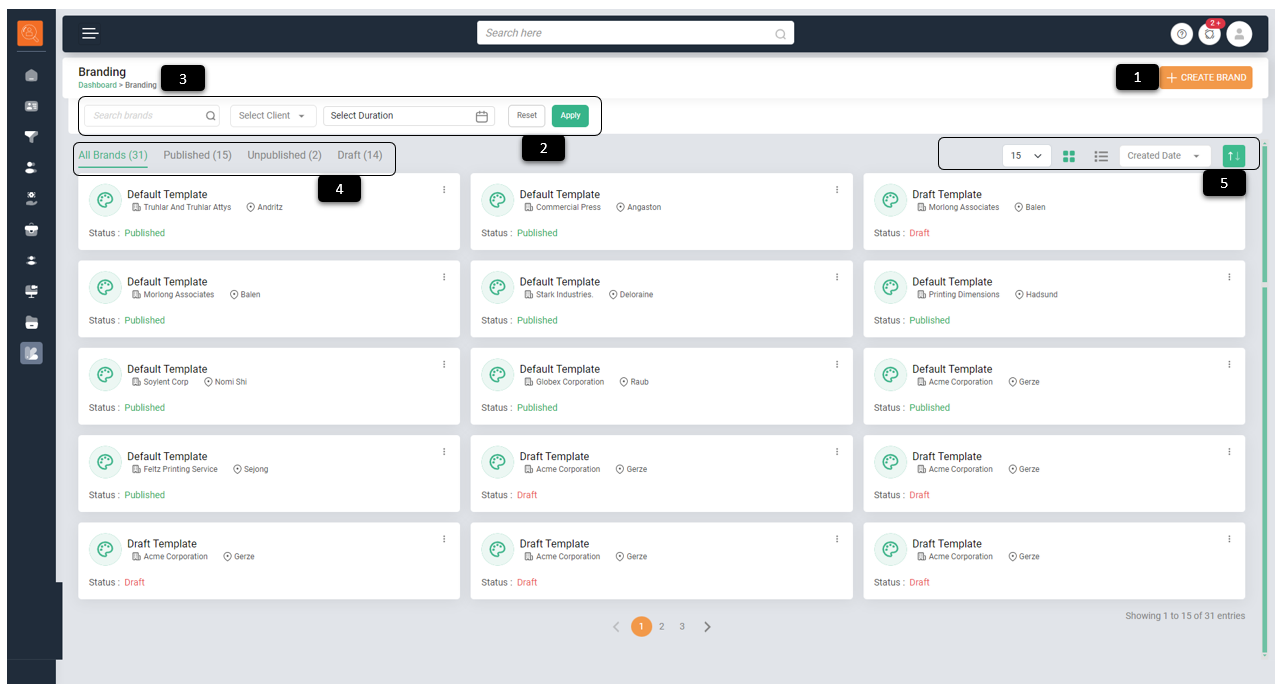Switch to list view layout

[x=1101, y=156]
